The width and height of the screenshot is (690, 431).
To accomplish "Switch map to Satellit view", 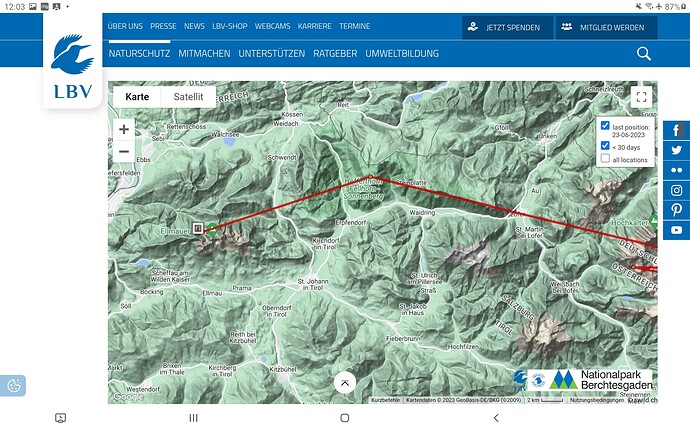I will point(188,97).
